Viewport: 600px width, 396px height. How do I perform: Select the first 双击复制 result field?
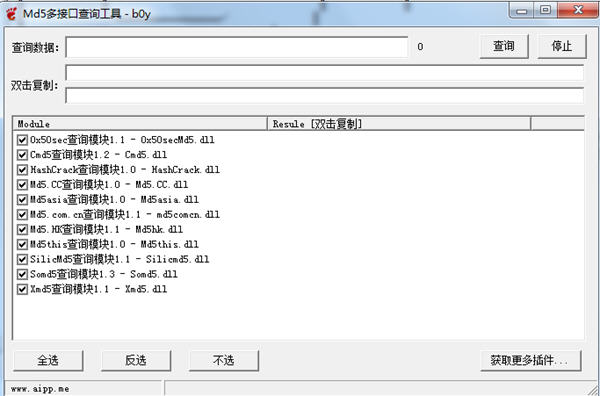(x=324, y=73)
